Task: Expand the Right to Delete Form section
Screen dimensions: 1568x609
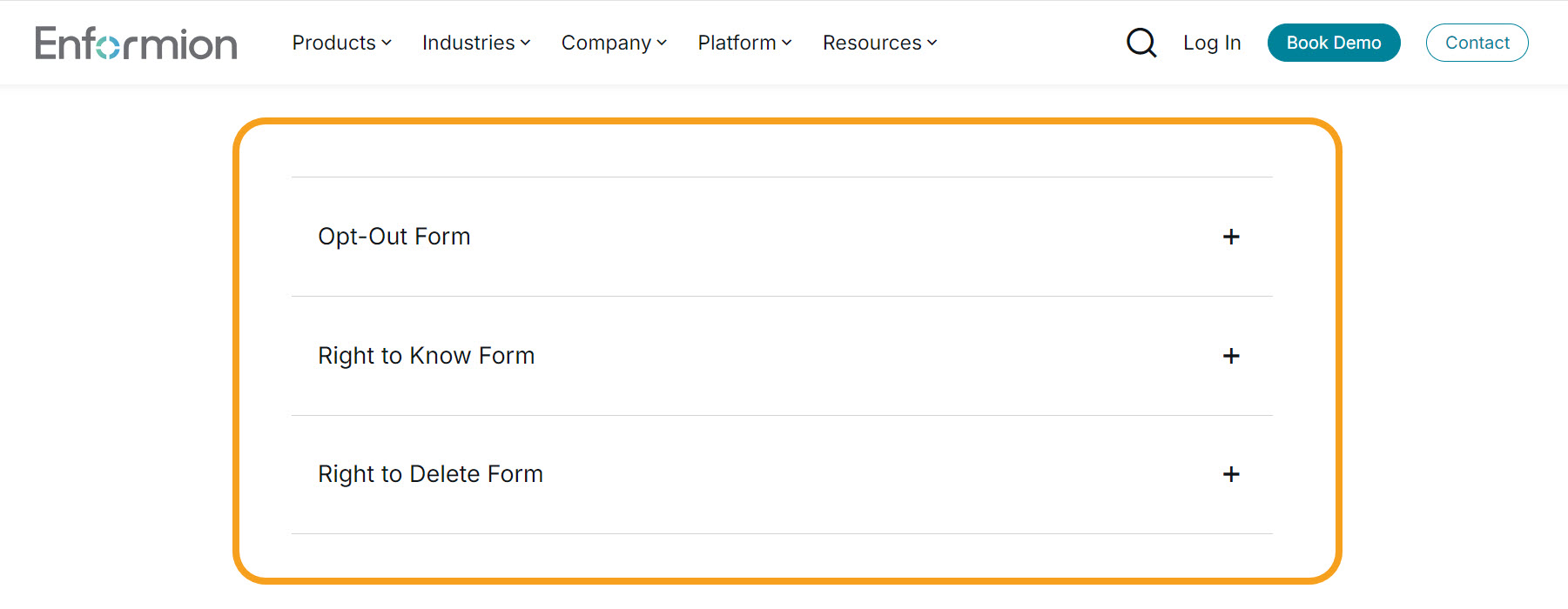Action: (430, 474)
